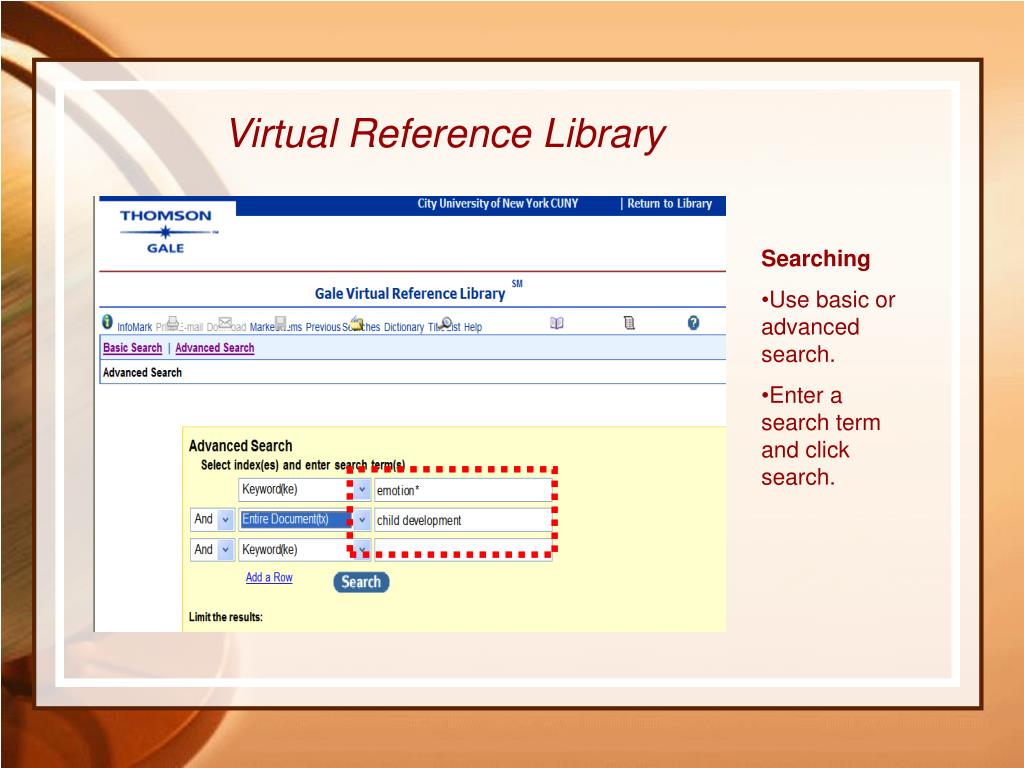Click the printer icon in toolbar
This screenshot has height=768, width=1024.
pyautogui.click(x=172, y=322)
